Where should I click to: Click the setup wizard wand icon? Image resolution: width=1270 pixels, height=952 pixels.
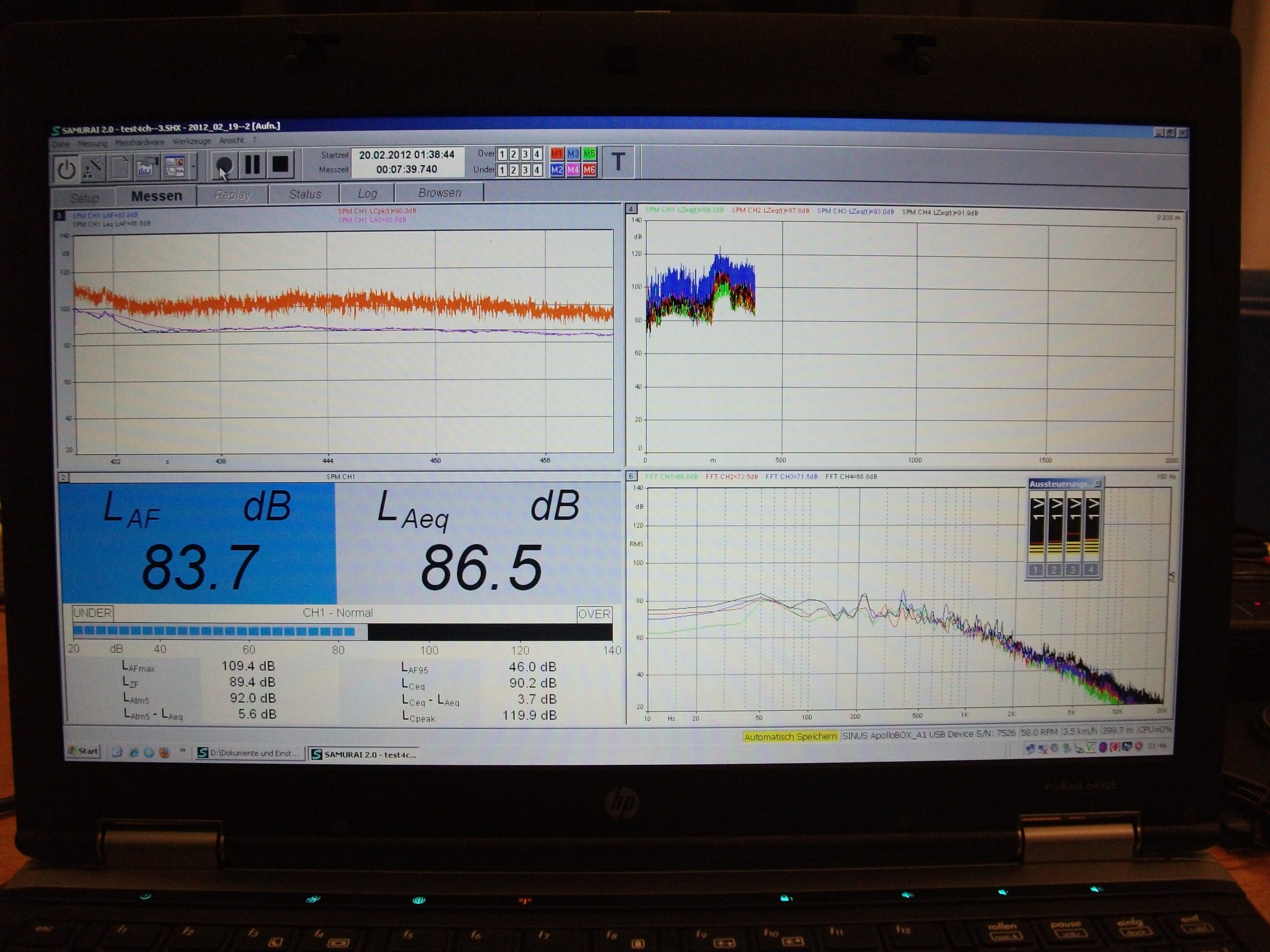click(x=93, y=168)
